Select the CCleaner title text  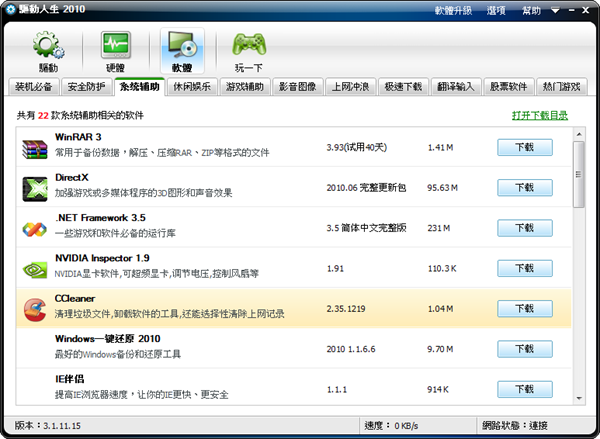pyautogui.click(x=75, y=299)
